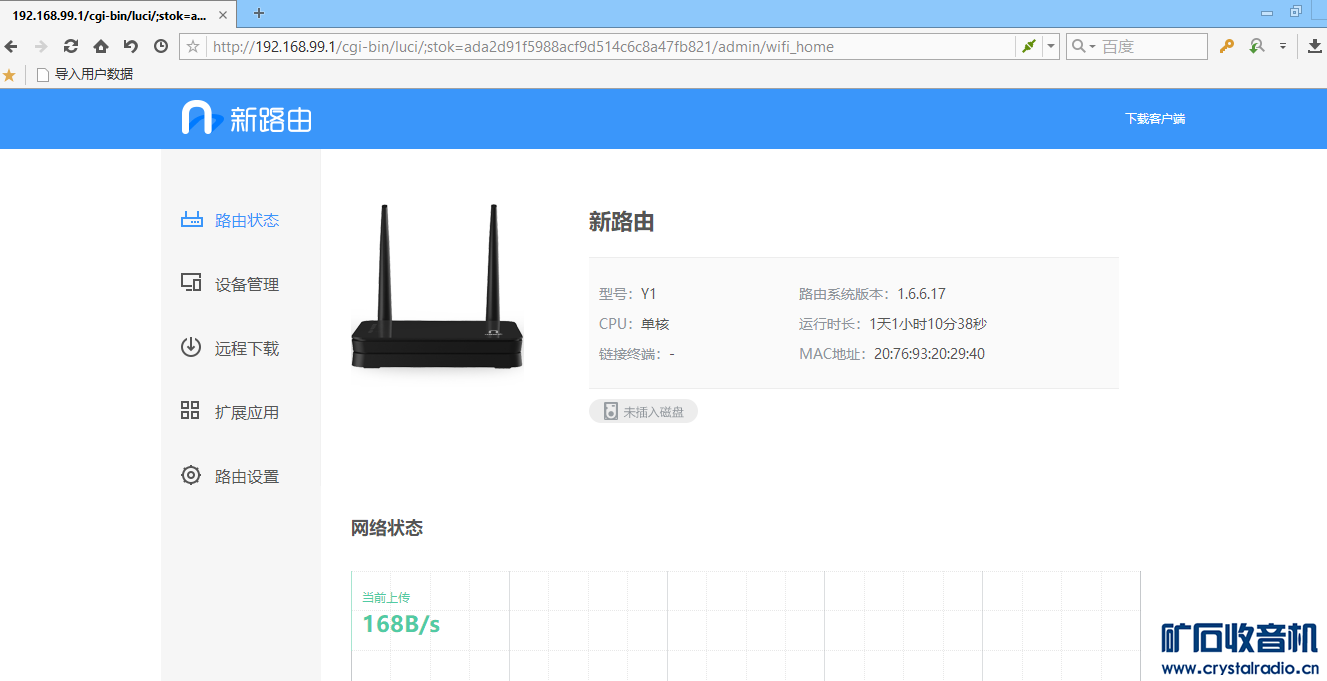
Task: Click the browser forward arrow
Action: [x=41, y=46]
